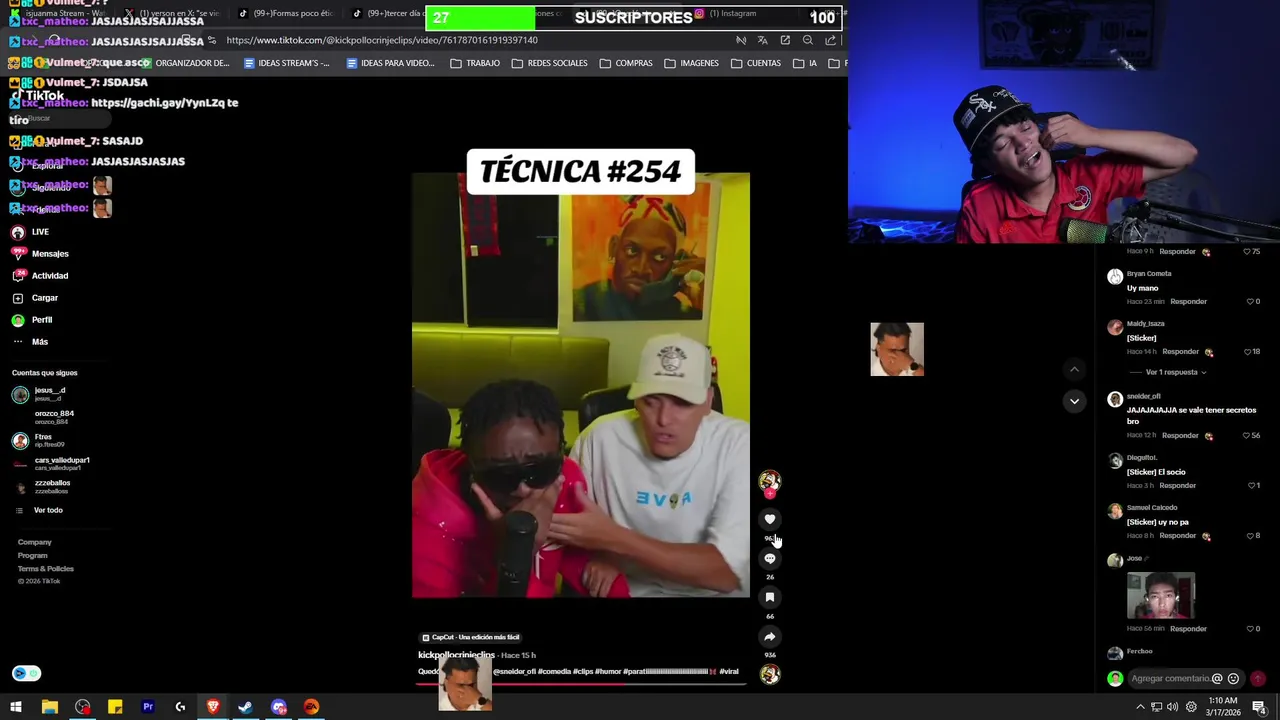The width and height of the screenshot is (1280, 720).
Task: Like Maidy_Isaza's sticker comment heart
Action: click(x=1247, y=351)
